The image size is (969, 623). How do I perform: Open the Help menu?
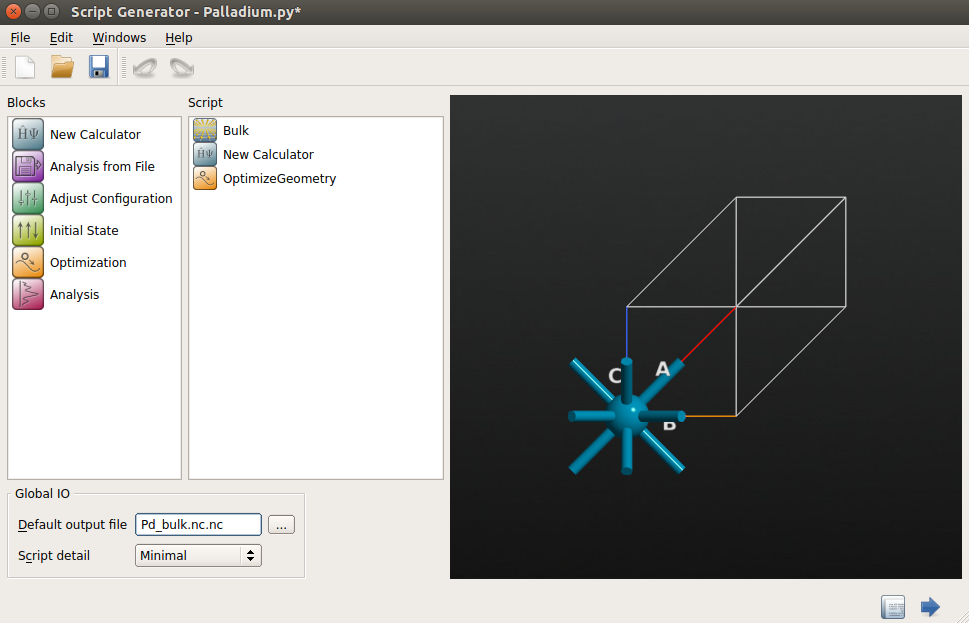pos(179,38)
